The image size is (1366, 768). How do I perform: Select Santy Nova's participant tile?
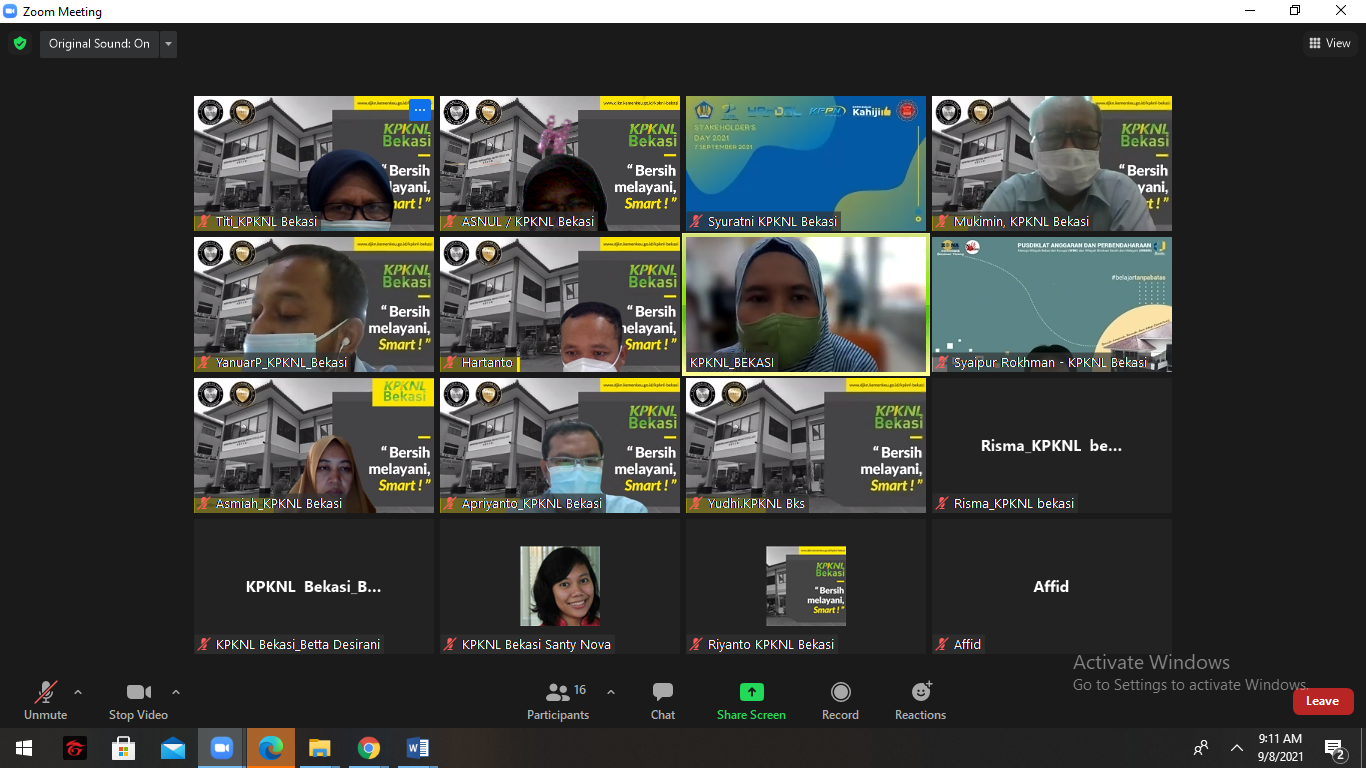click(560, 586)
